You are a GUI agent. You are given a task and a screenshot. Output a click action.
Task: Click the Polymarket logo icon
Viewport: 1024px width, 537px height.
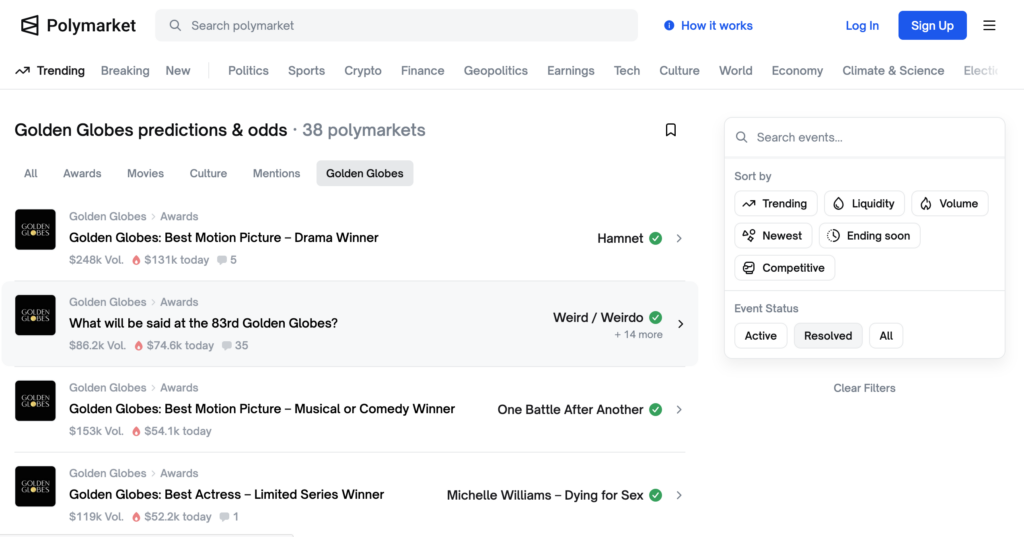point(30,26)
